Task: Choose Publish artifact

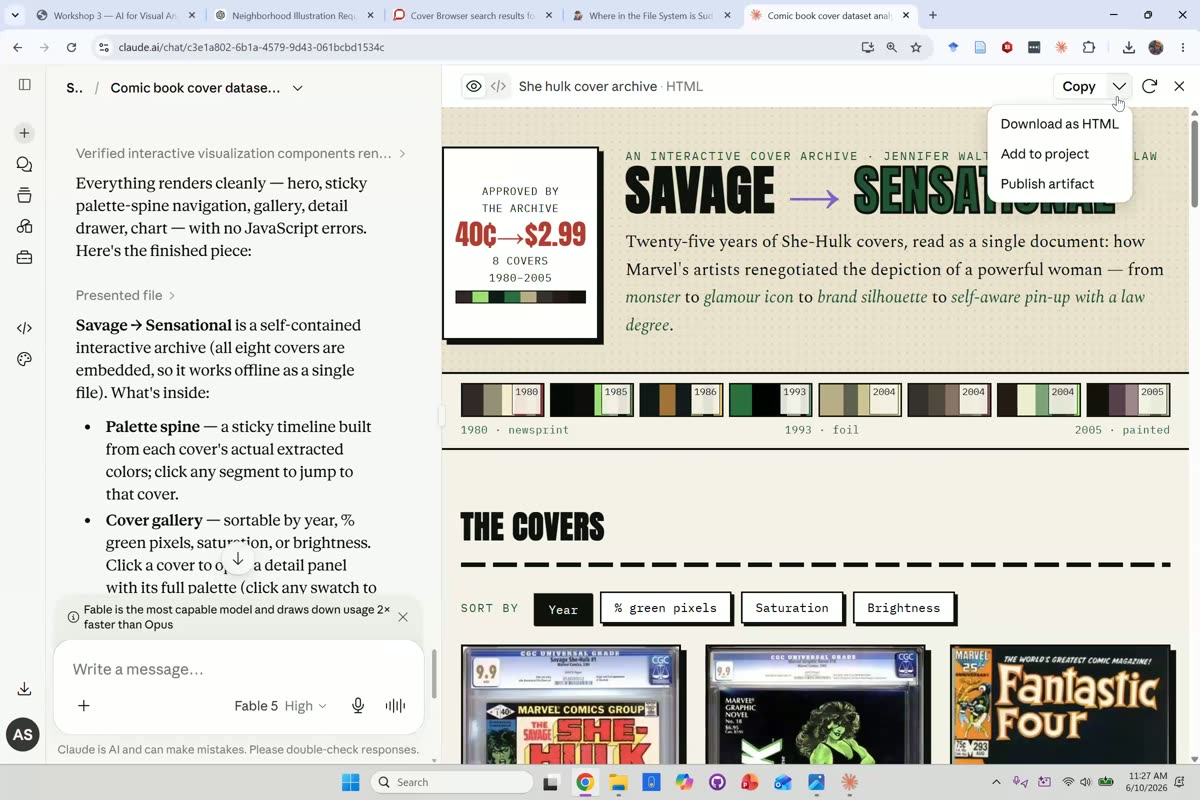Action: click(x=1060, y=184)
